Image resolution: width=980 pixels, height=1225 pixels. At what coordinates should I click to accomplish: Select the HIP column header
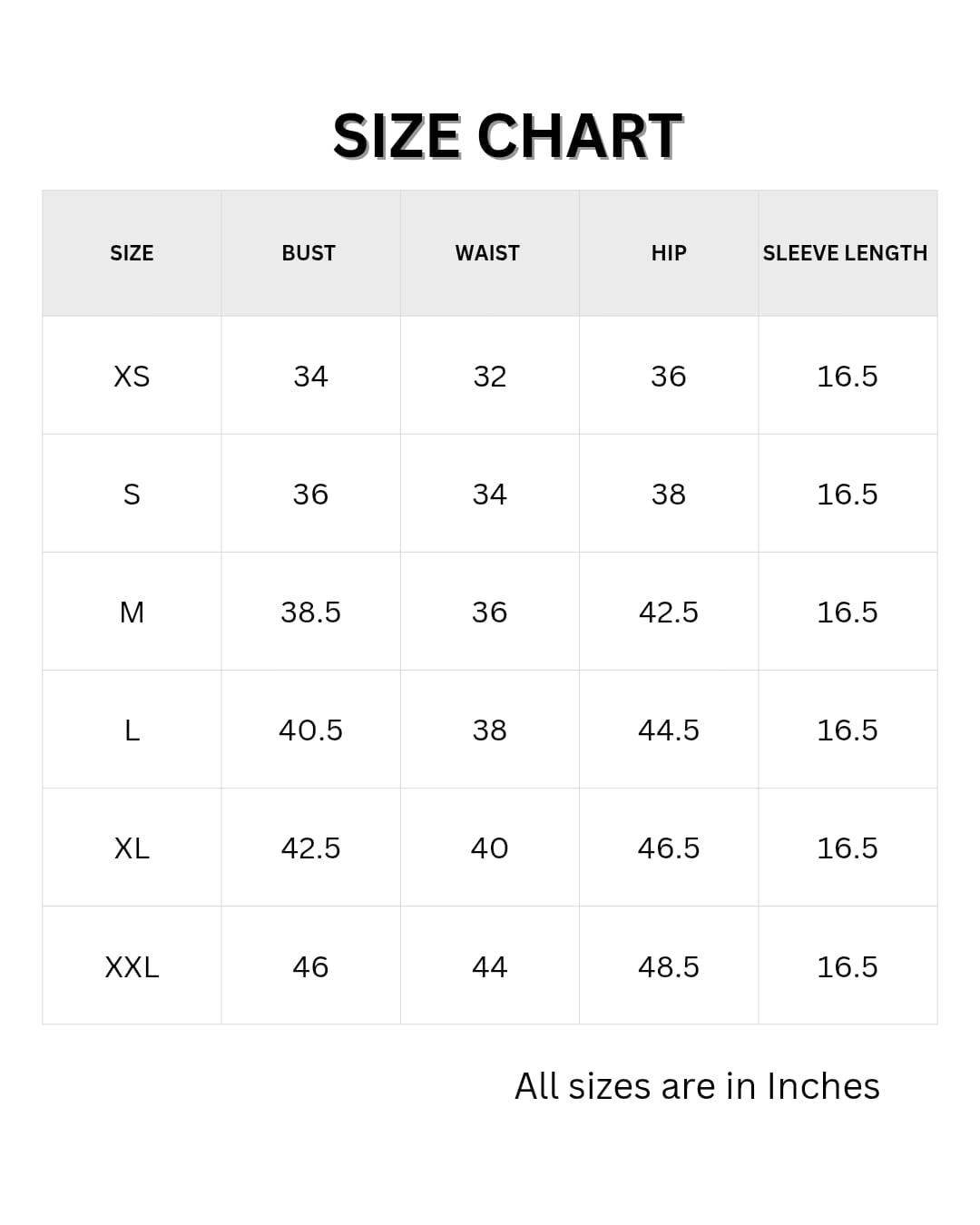tap(669, 253)
